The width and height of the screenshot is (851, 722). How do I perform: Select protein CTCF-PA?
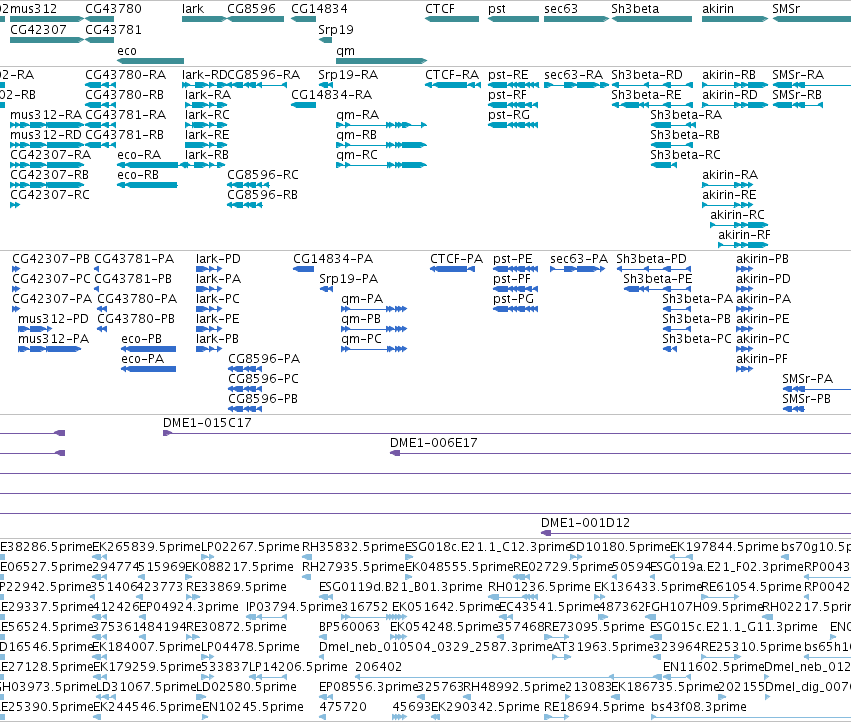(x=456, y=259)
